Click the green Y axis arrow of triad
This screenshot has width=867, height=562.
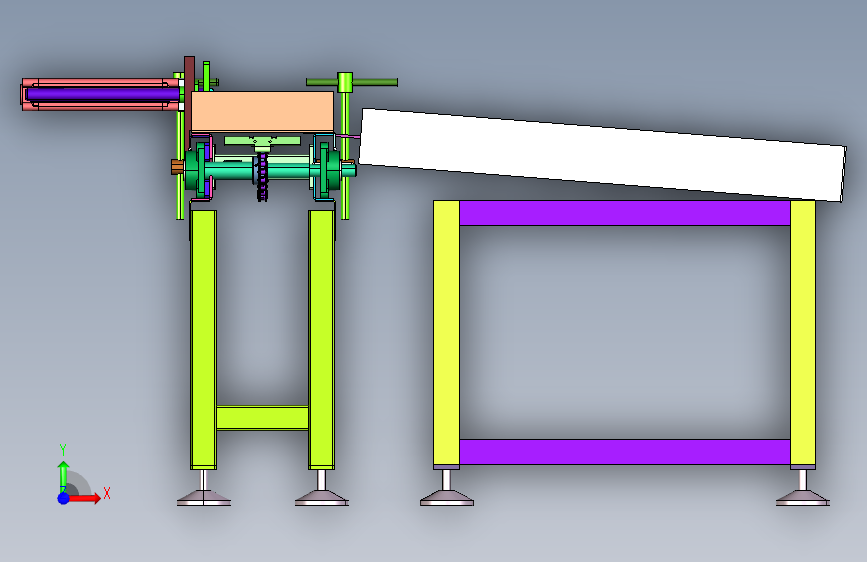64,476
